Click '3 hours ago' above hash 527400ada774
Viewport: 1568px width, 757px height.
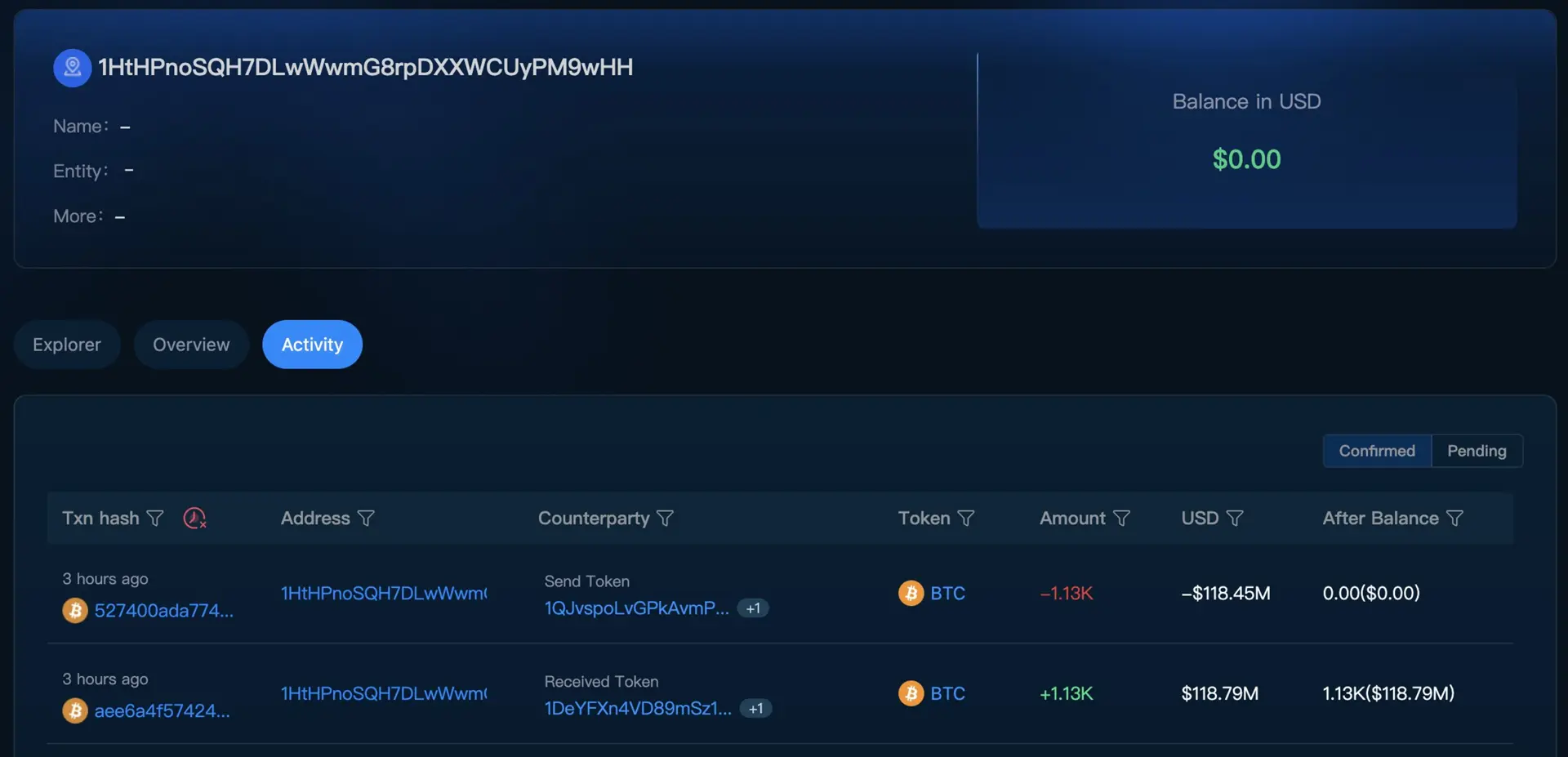(105, 579)
